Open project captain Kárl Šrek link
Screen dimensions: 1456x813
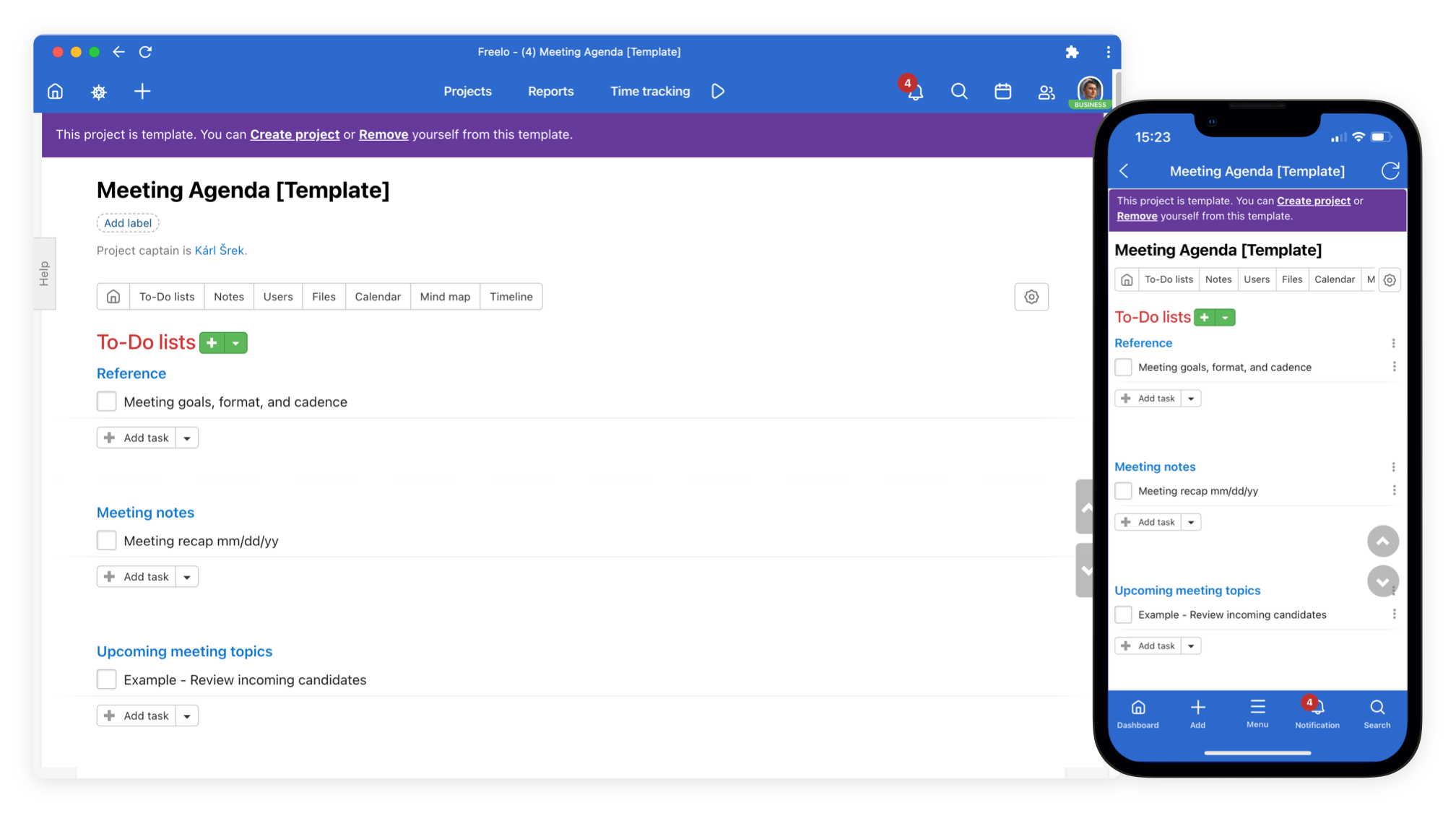point(220,251)
